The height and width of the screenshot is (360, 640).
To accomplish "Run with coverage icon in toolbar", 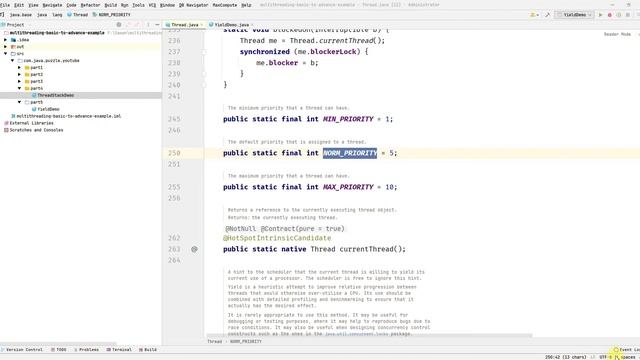I will coord(618,15).
